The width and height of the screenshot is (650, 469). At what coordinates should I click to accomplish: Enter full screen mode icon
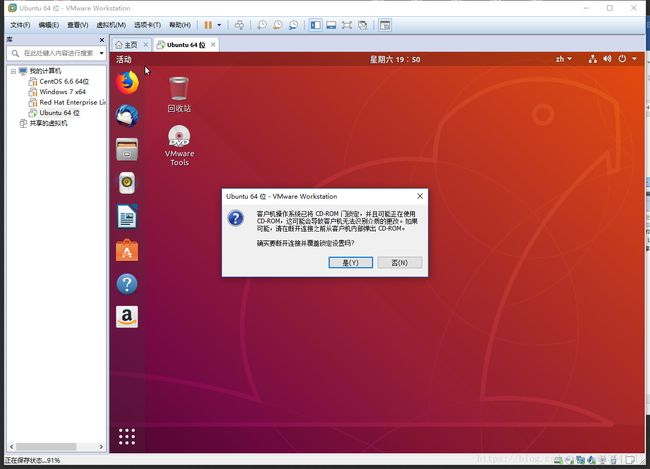click(x=347, y=25)
